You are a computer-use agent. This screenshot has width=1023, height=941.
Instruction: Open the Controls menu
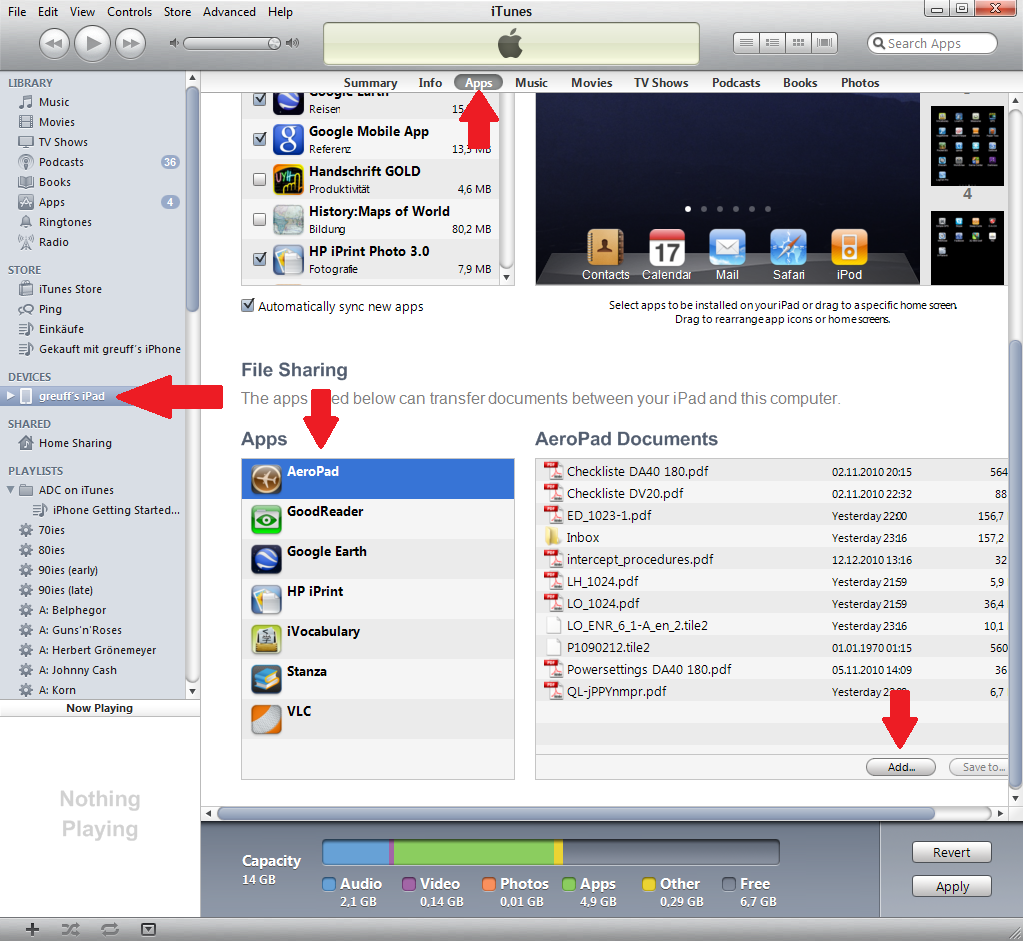[x=129, y=12]
